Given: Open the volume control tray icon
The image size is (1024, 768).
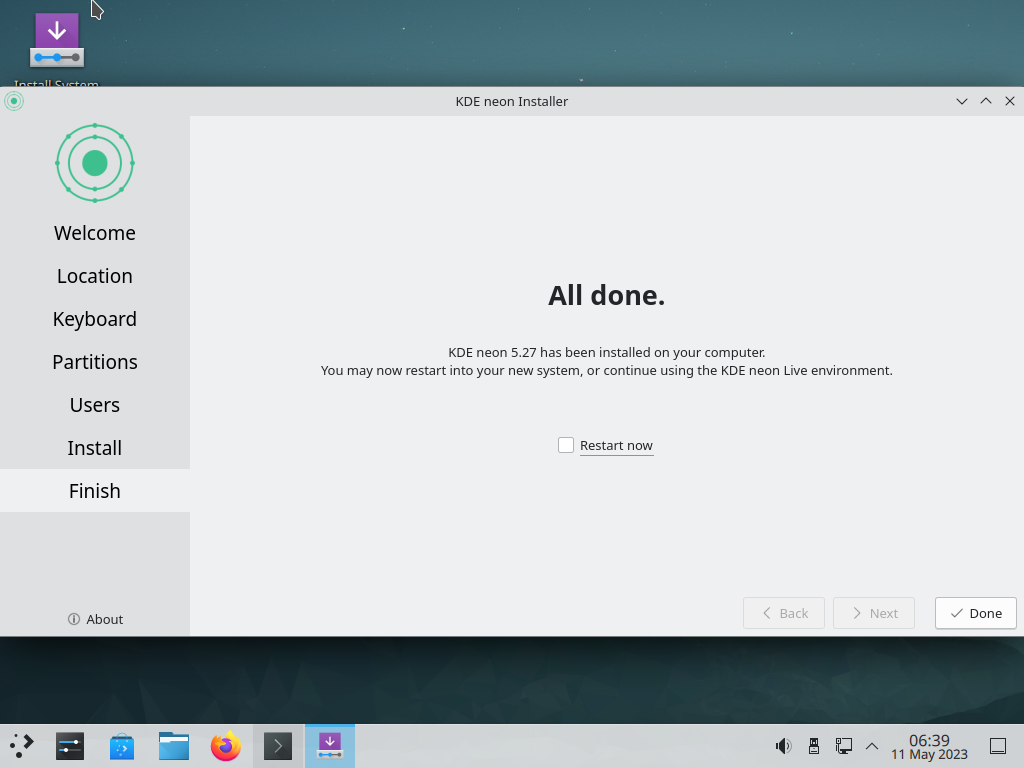Looking at the screenshot, I should (x=783, y=746).
